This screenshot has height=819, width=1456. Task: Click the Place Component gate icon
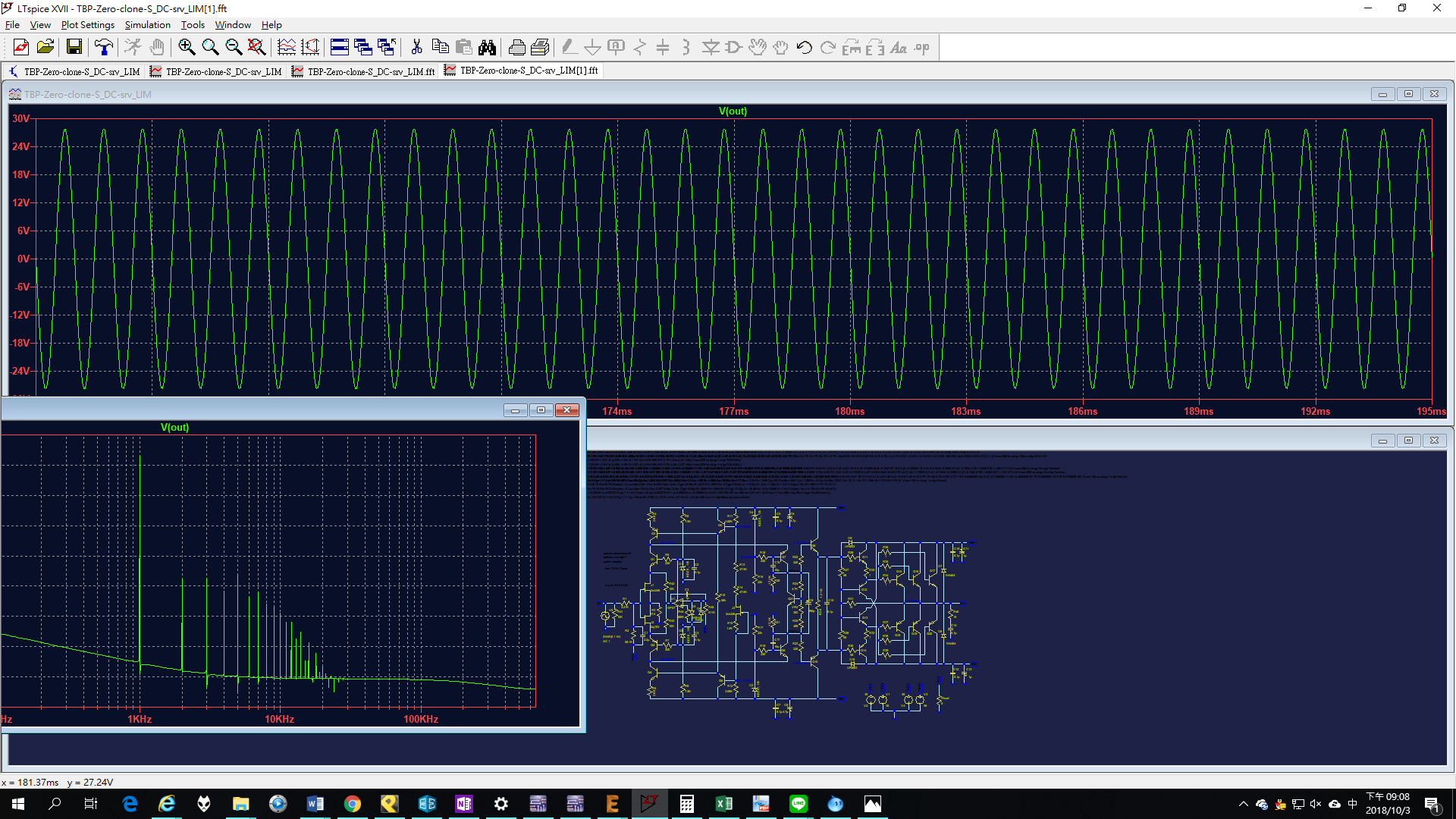733,47
